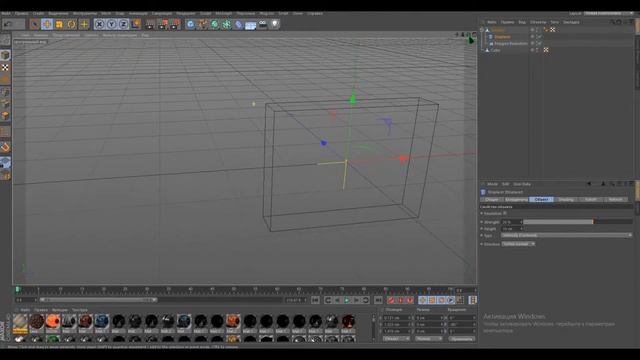This screenshot has height=360, width=640.
Task: Open the Type dropdown in Displacer attributes
Action: [567, 236]
